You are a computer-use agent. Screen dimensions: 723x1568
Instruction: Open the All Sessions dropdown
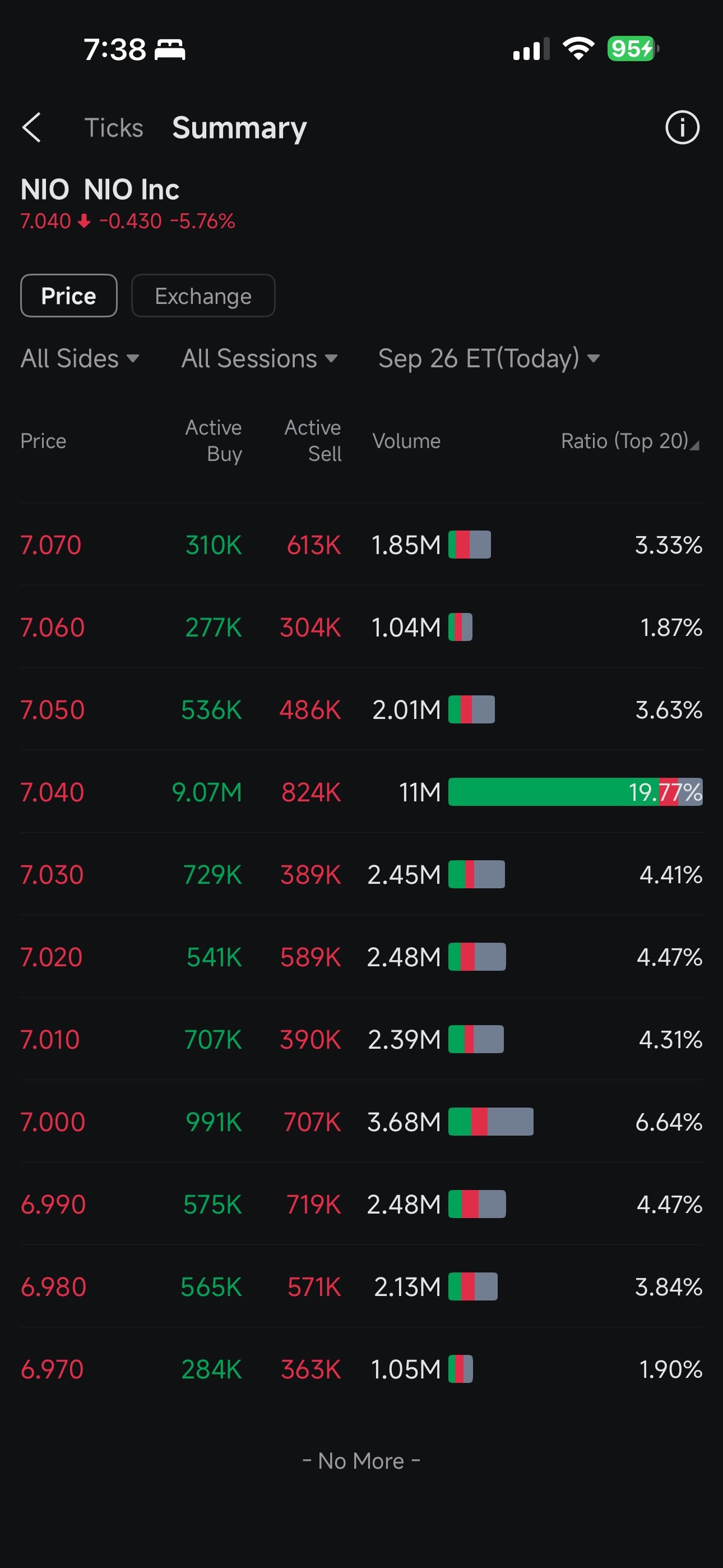point(259,358)
